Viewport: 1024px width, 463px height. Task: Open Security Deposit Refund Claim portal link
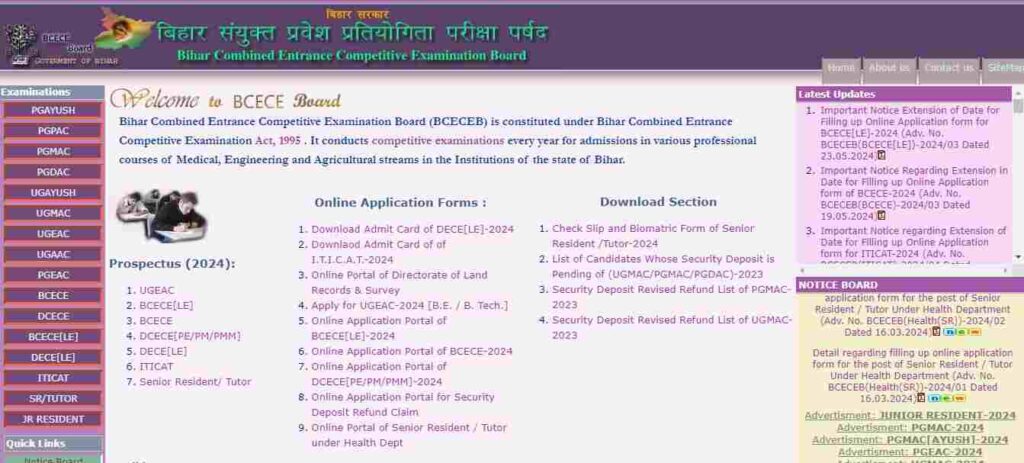tap(402, 405)
